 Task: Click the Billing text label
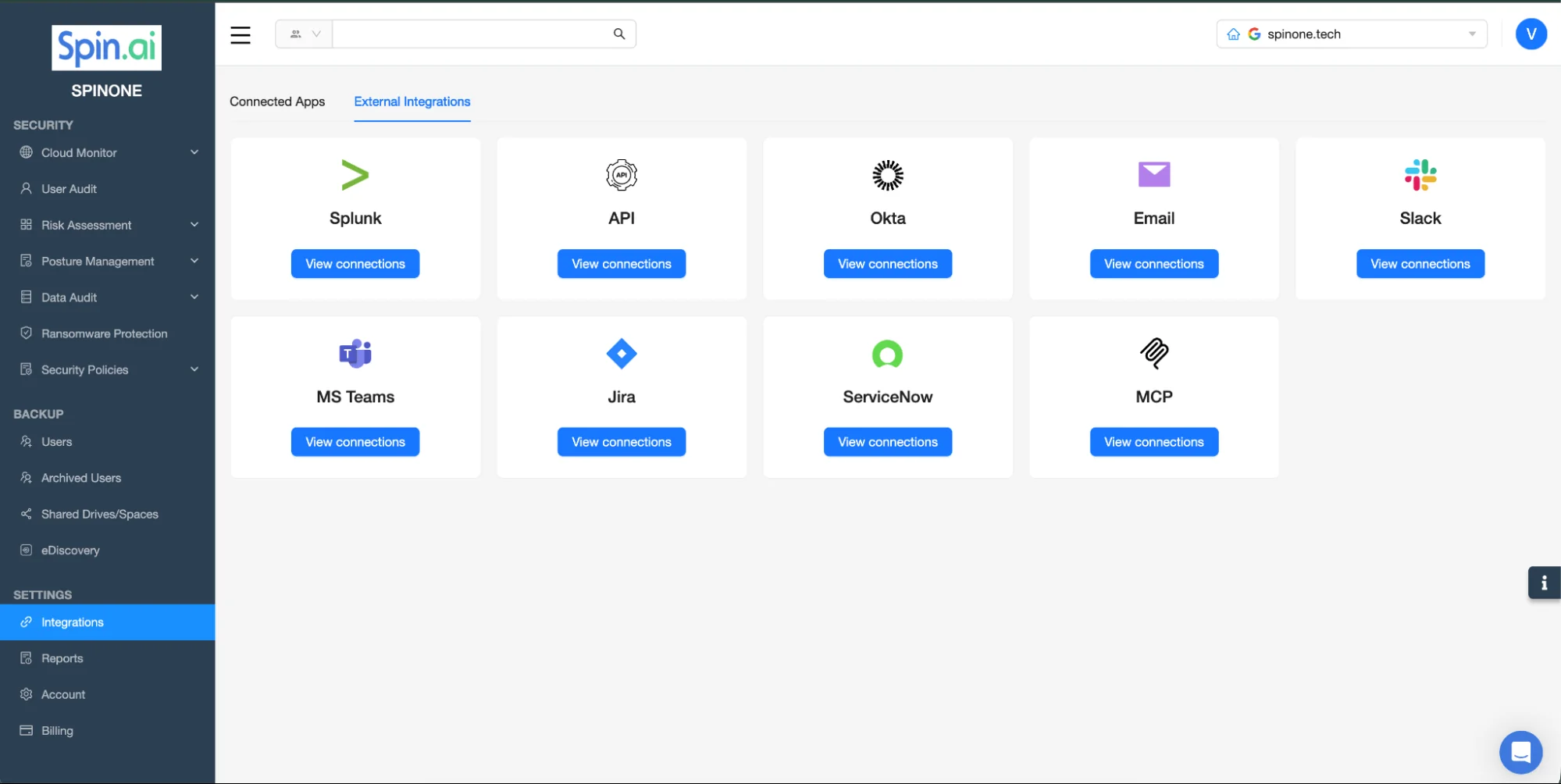pos(57,731)
